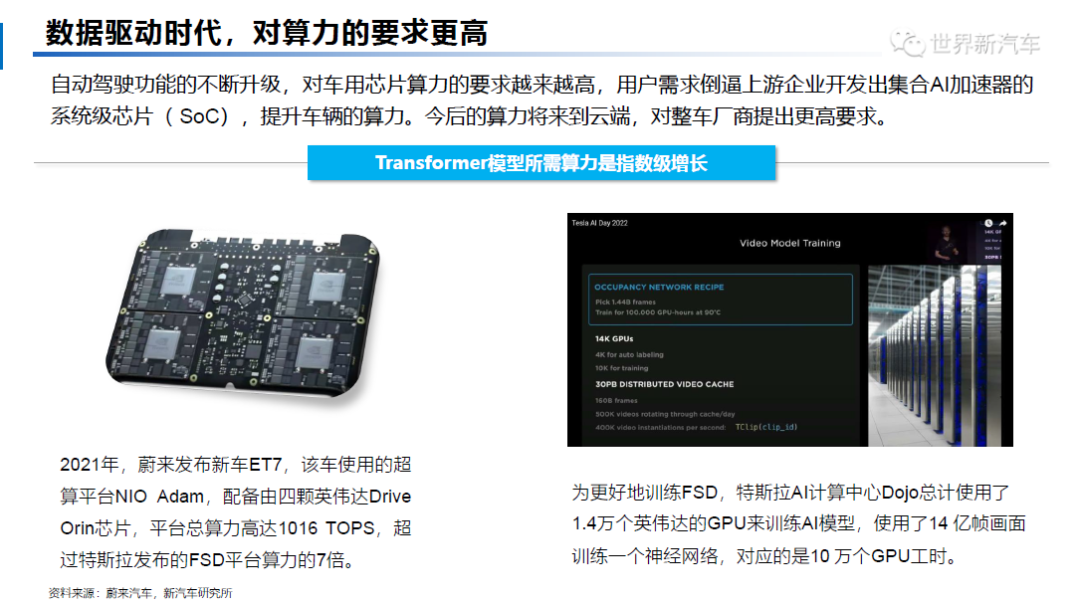Click the upper-left Orin chip on board

click(x=178, y=279)
